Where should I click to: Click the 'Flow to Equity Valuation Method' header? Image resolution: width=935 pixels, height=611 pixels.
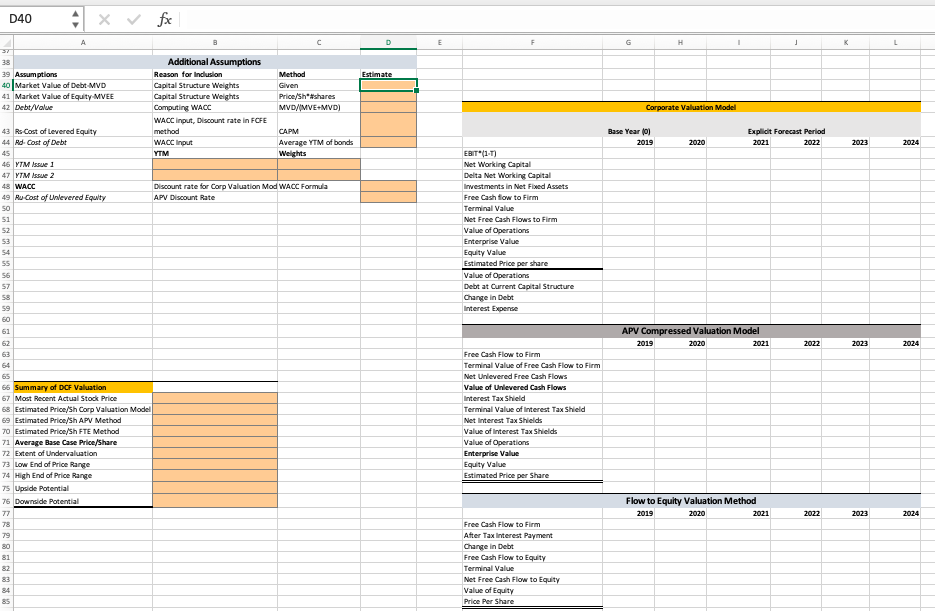(x=691, y=501)
